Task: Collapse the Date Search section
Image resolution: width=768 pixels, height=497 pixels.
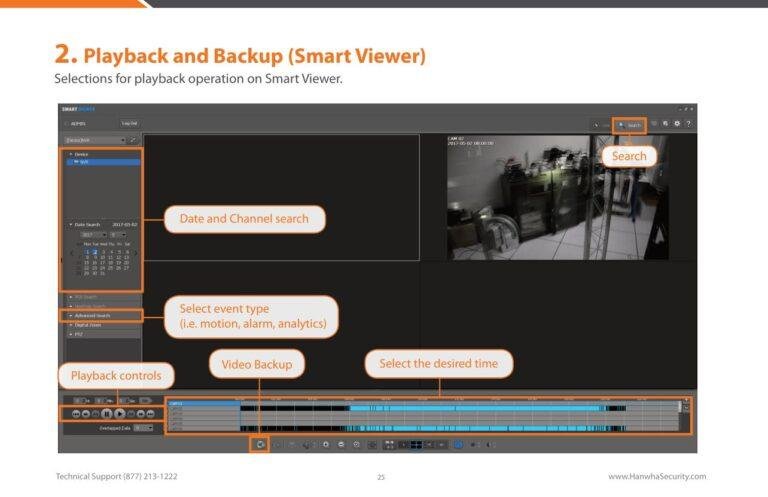Action: tap(71, 225)
